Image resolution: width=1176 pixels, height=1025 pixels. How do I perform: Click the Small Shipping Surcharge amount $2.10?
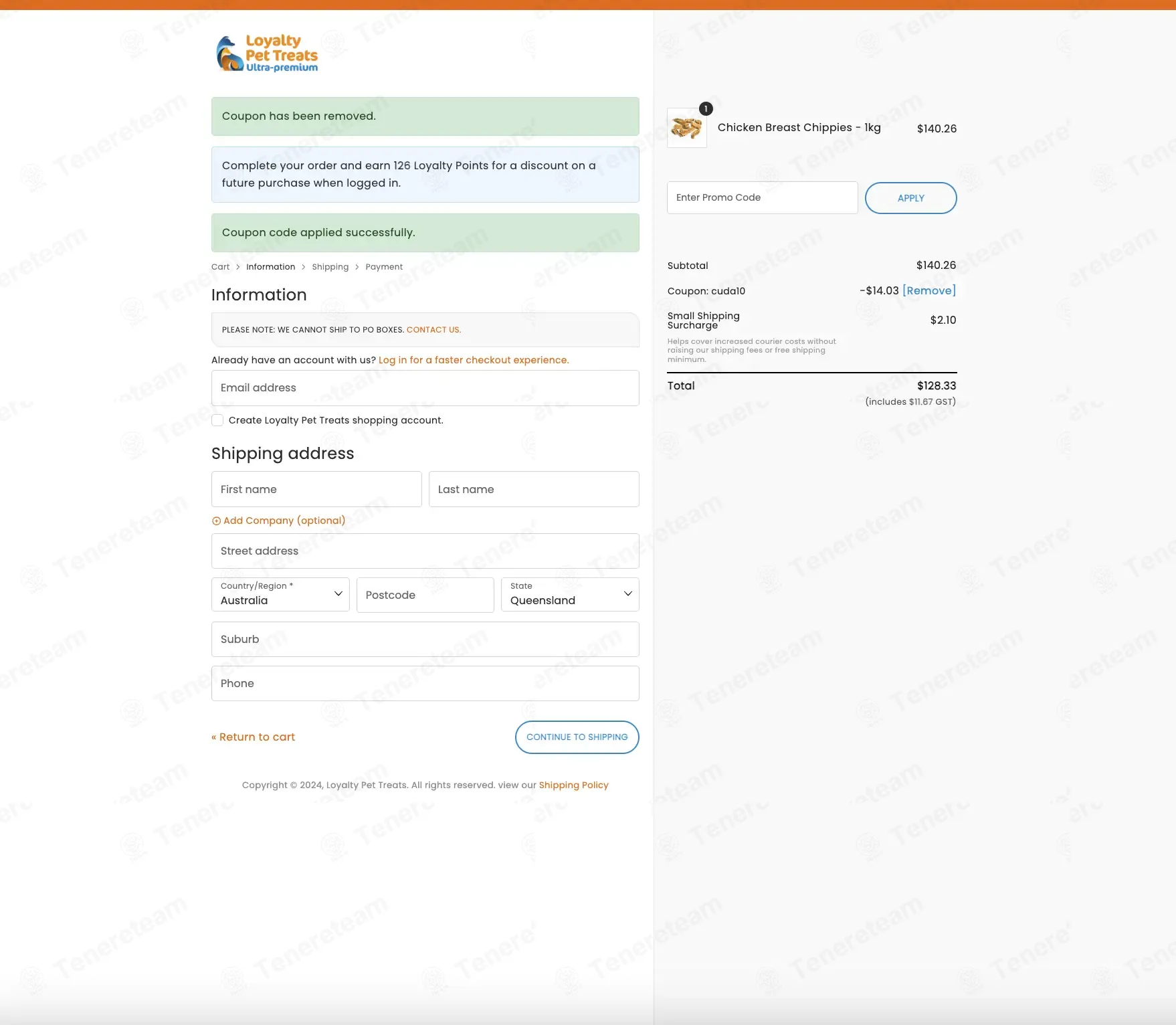pos(943,320)
